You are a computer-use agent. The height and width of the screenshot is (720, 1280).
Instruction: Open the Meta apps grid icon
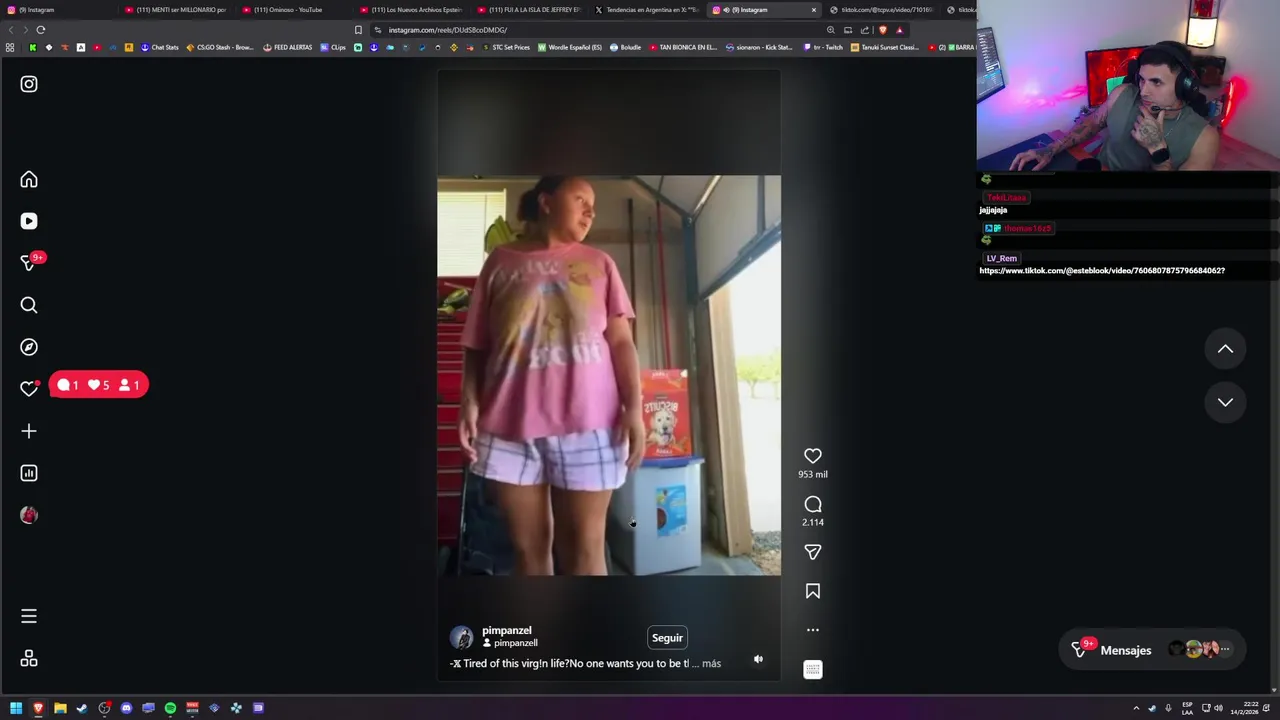tap(29, 658)
